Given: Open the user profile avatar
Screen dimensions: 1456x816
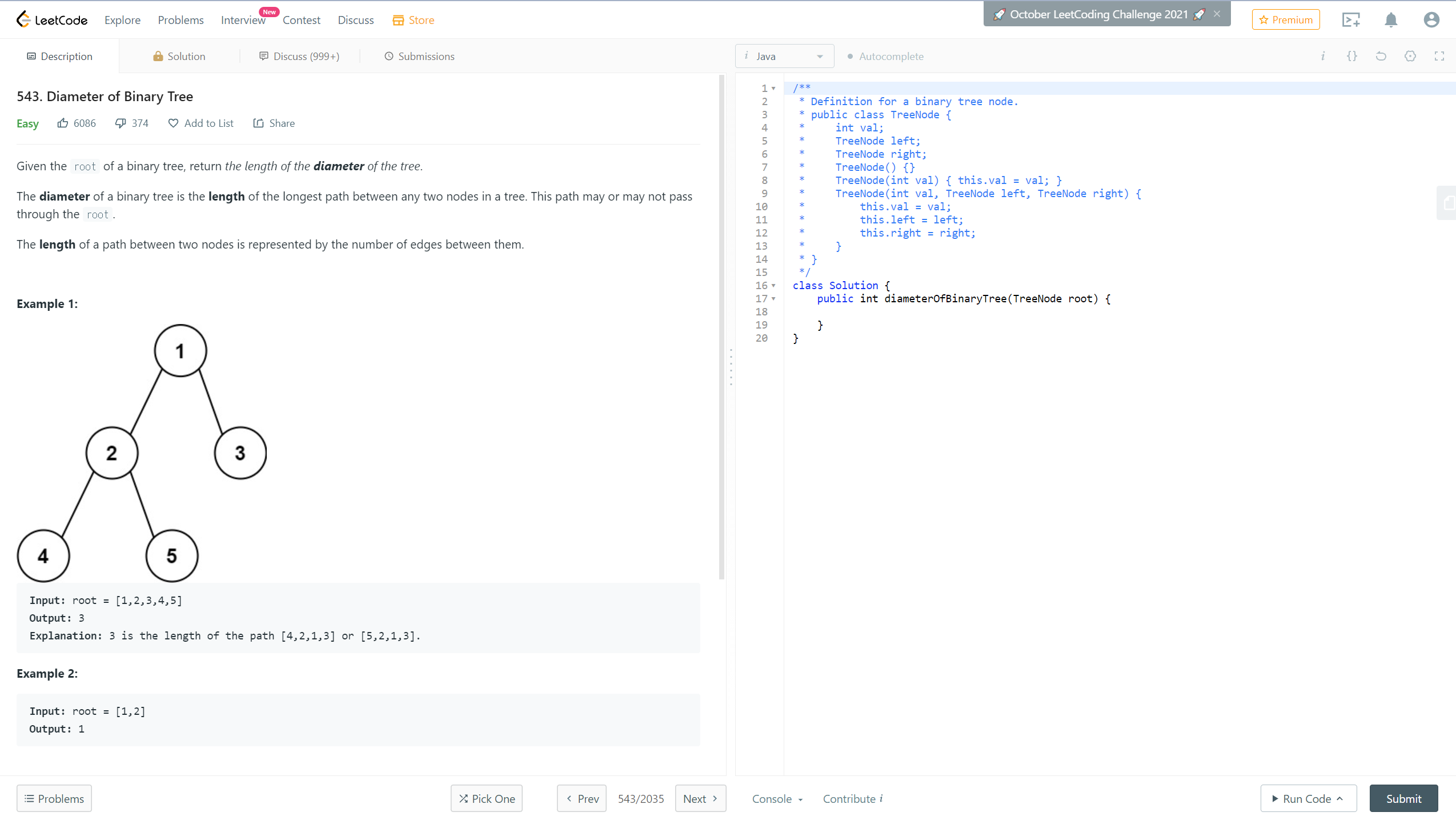Looking at the screenshot, I should tap(1431, 20).
